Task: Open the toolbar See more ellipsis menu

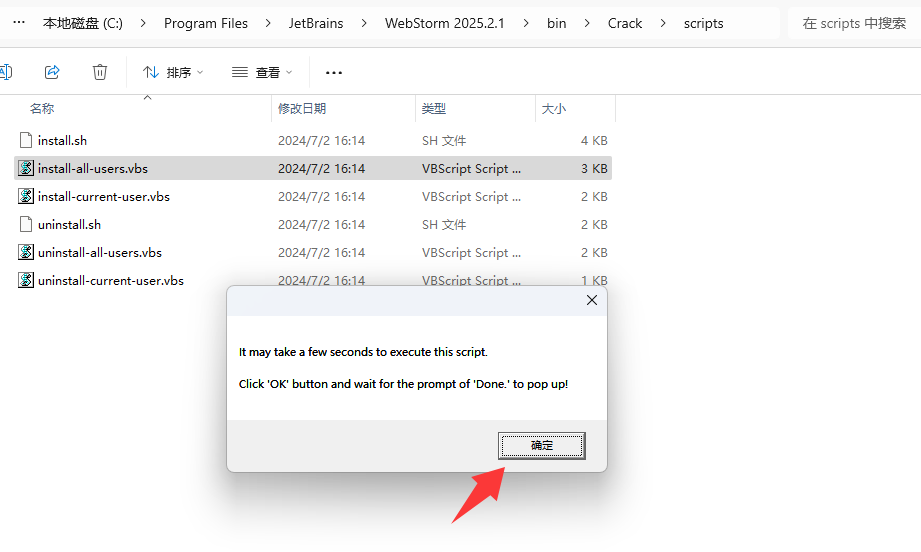Action: tap(334, 73)
